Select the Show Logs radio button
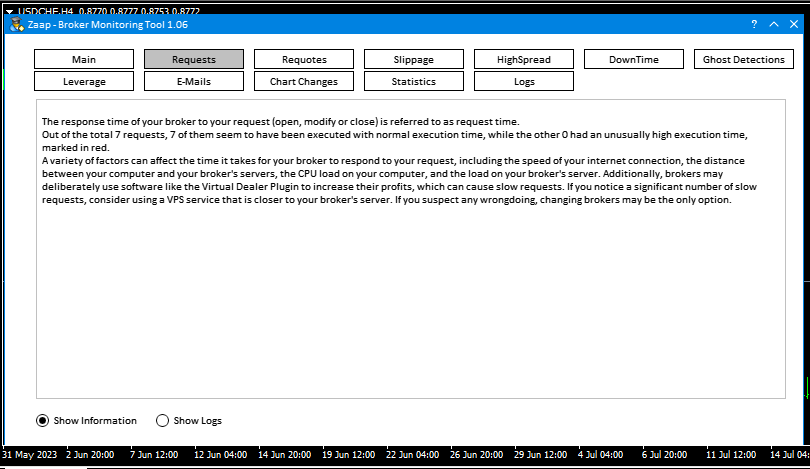Image resolution: width=810 pixels, height=469 pixels. click(x=162, y=420)
